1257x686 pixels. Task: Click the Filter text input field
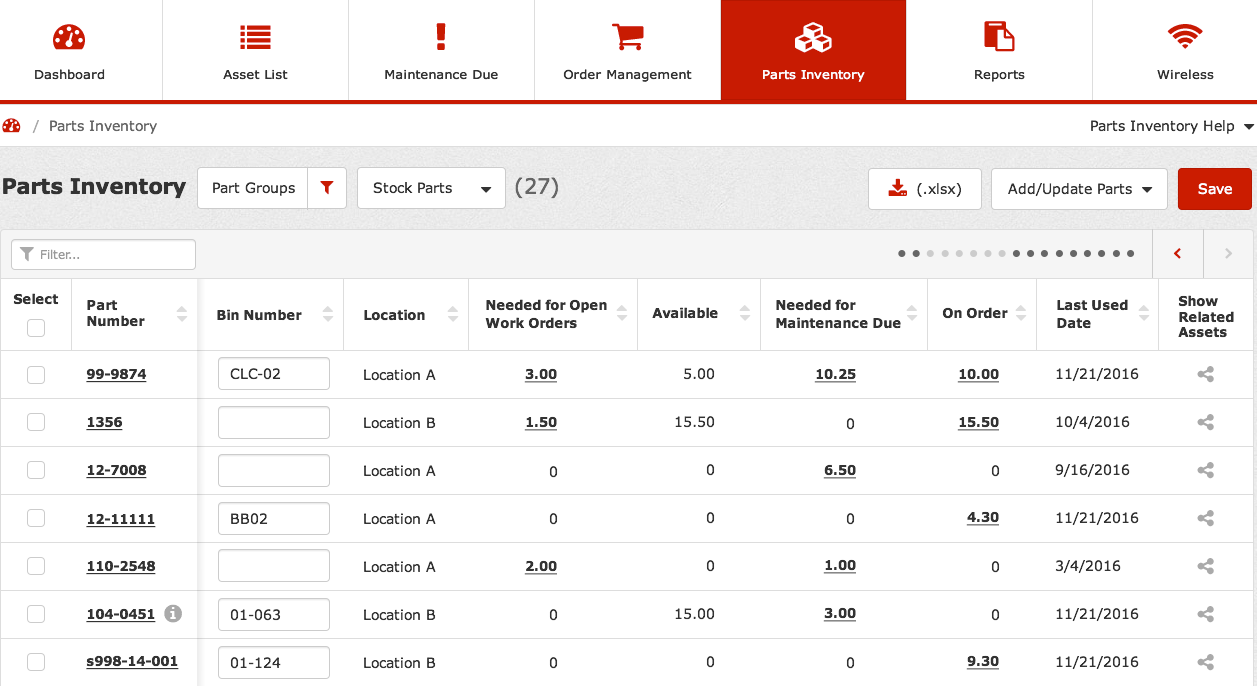(104, 255)
